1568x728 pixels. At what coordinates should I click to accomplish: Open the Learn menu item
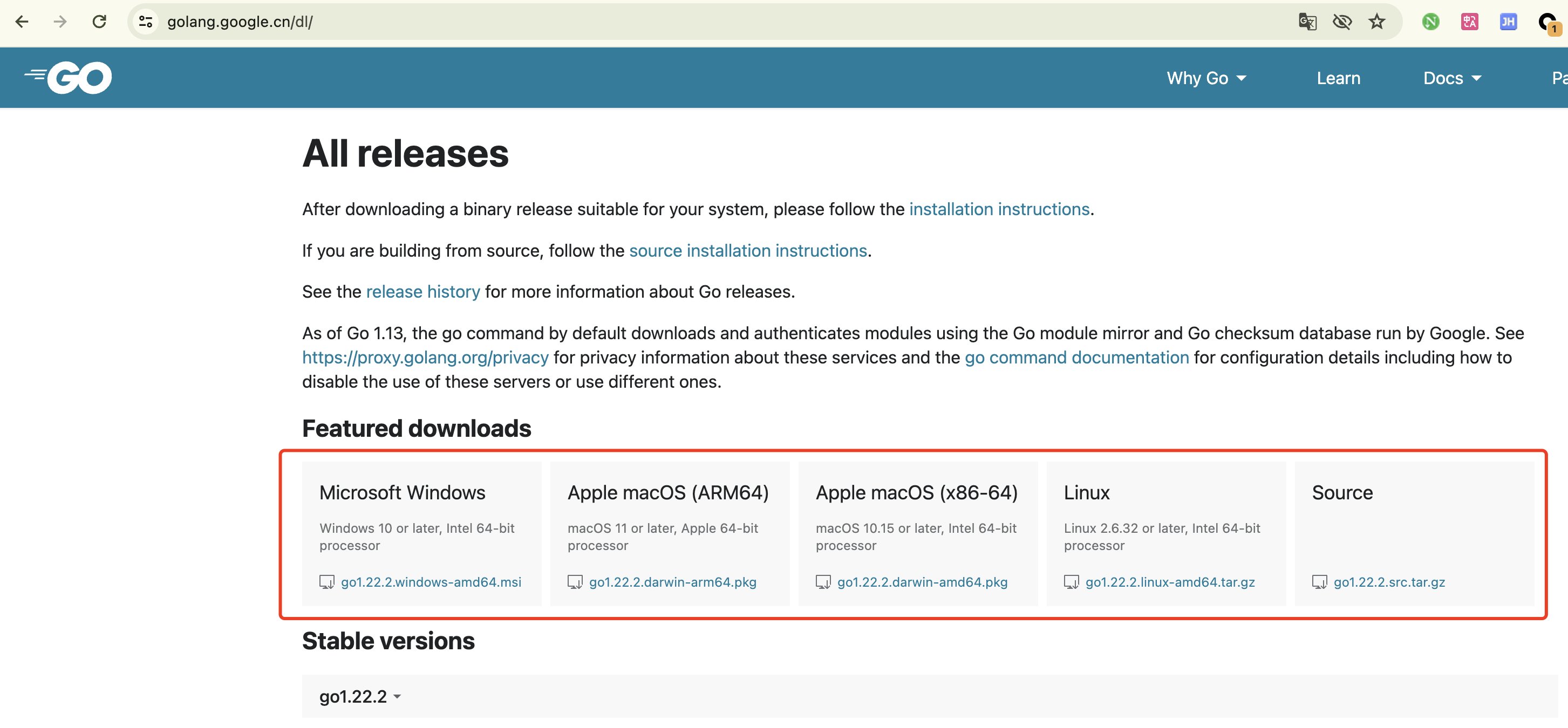[x=1338, y=78]
